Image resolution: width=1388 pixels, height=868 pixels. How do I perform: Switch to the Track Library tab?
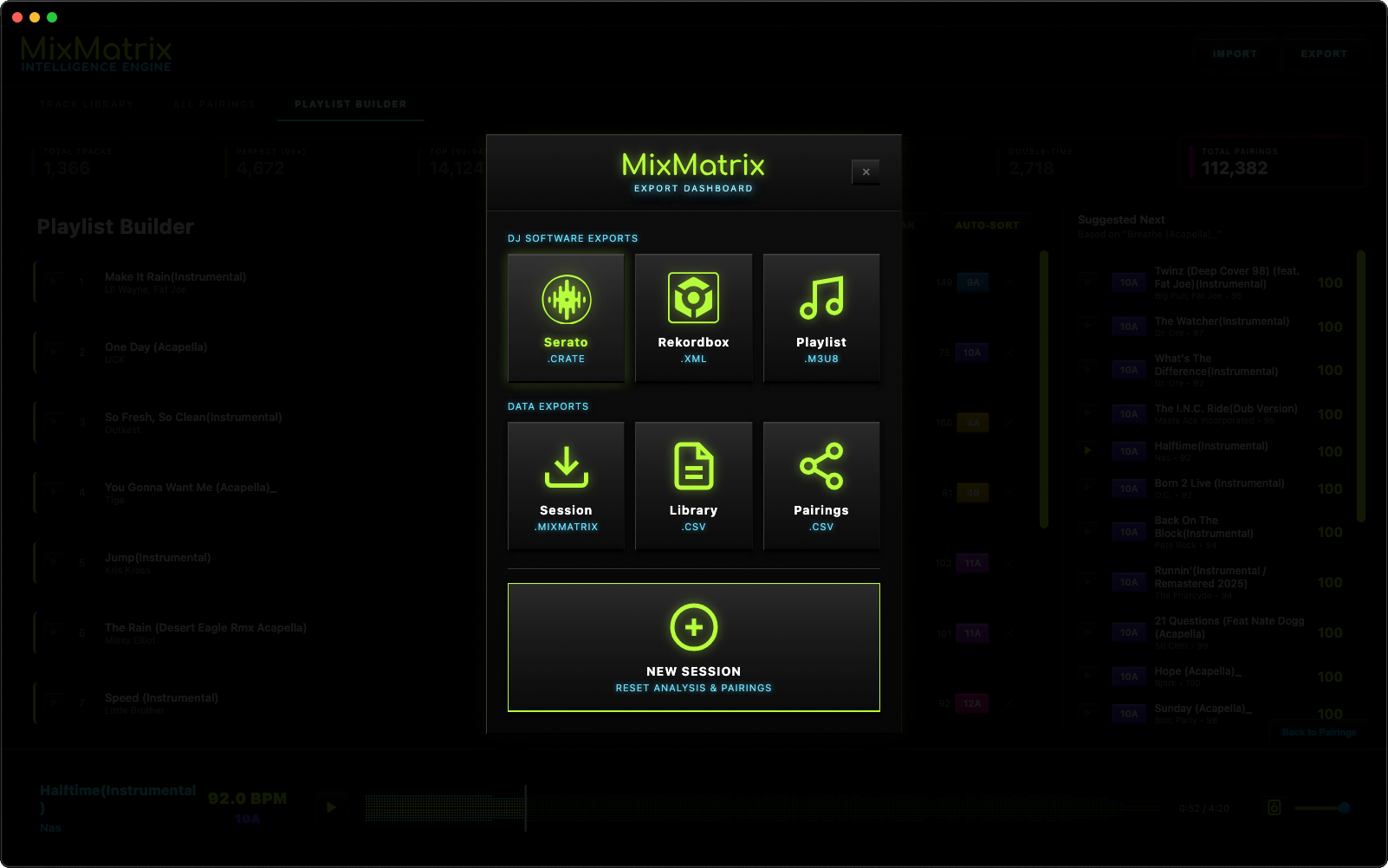point(85,103)
